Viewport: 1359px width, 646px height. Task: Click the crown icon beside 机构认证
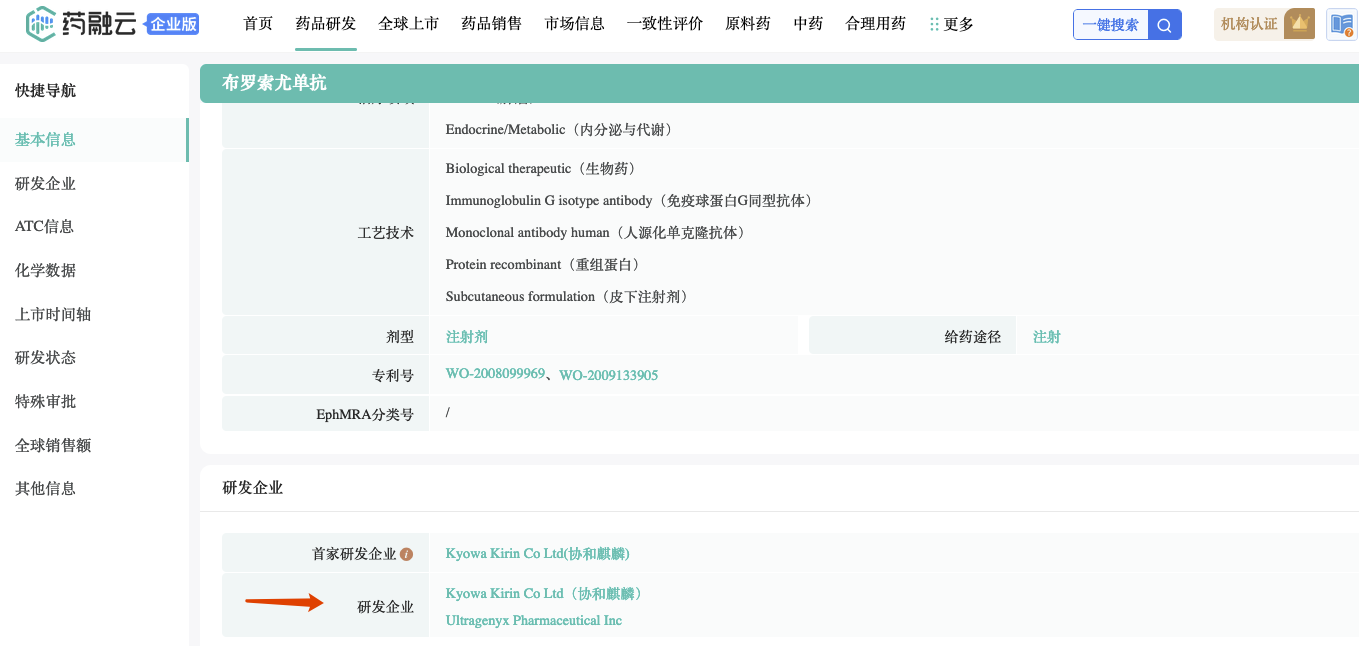tap(1300, 23)
